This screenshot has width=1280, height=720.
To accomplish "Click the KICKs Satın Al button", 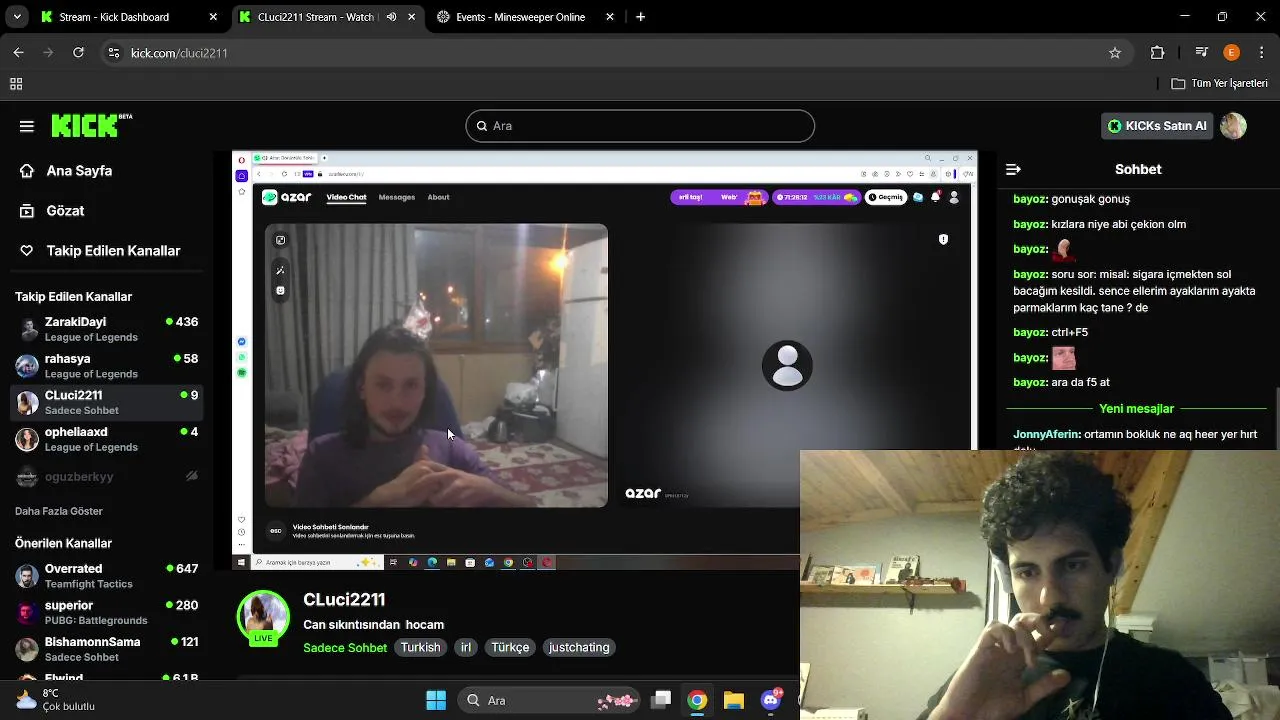I will click(1157, 126).
